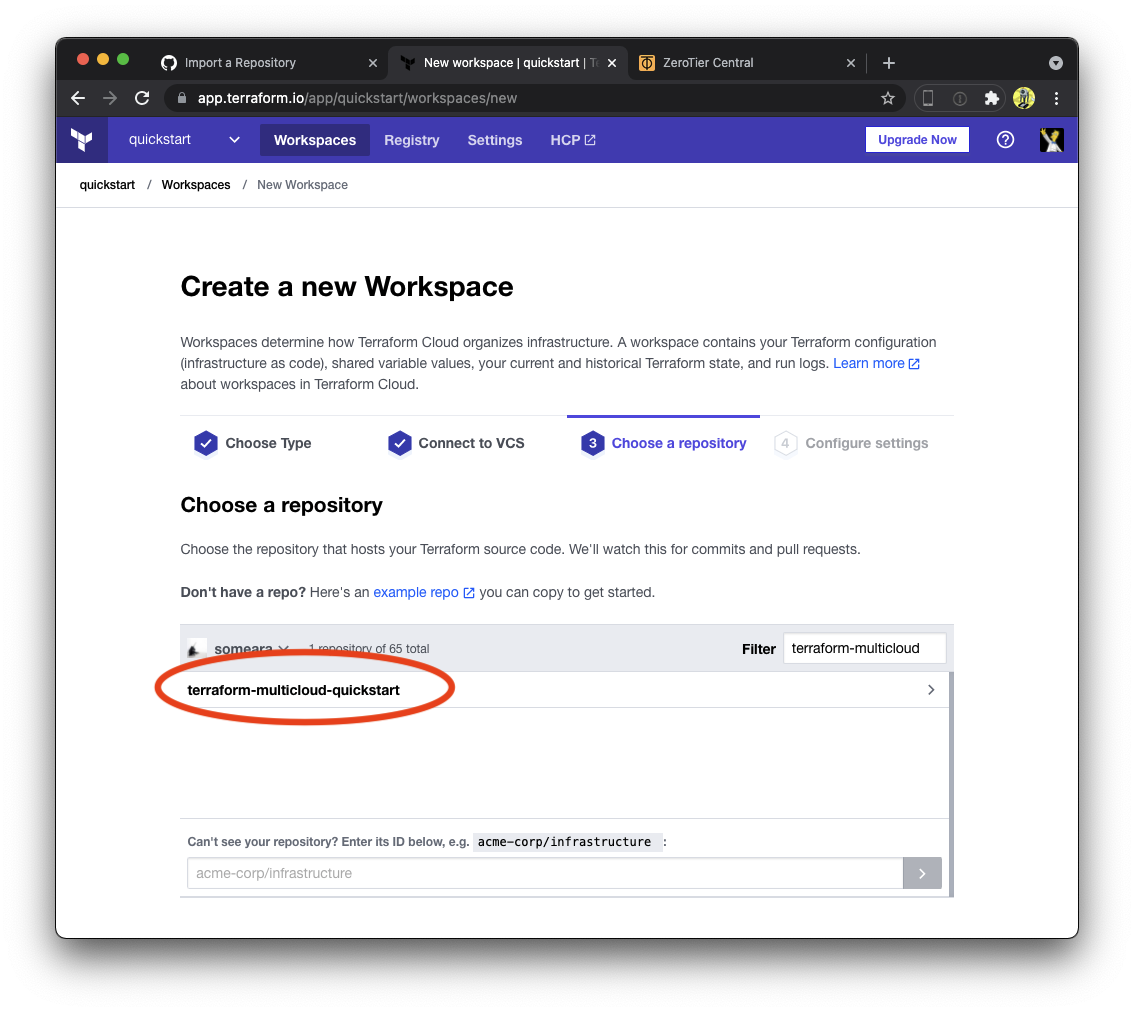Screen dimensions: 1134x1012
Task: Open the Registry nav item
Action: [412, 140]
